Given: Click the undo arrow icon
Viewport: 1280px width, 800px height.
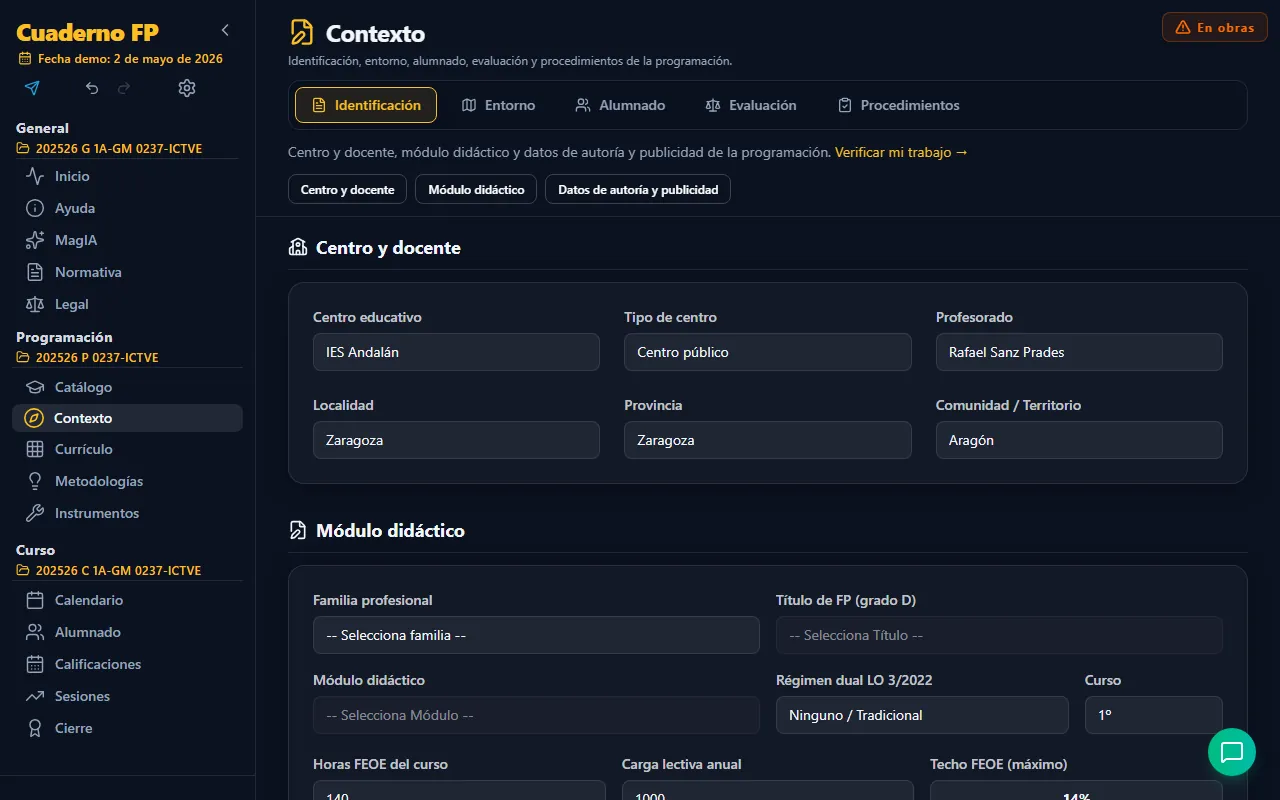Looking at the screenshot, I should tap(92, 88).
